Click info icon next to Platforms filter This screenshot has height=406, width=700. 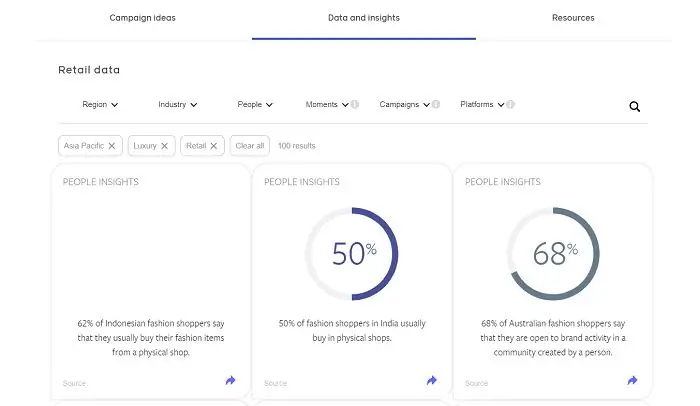(x=510, y=104)
